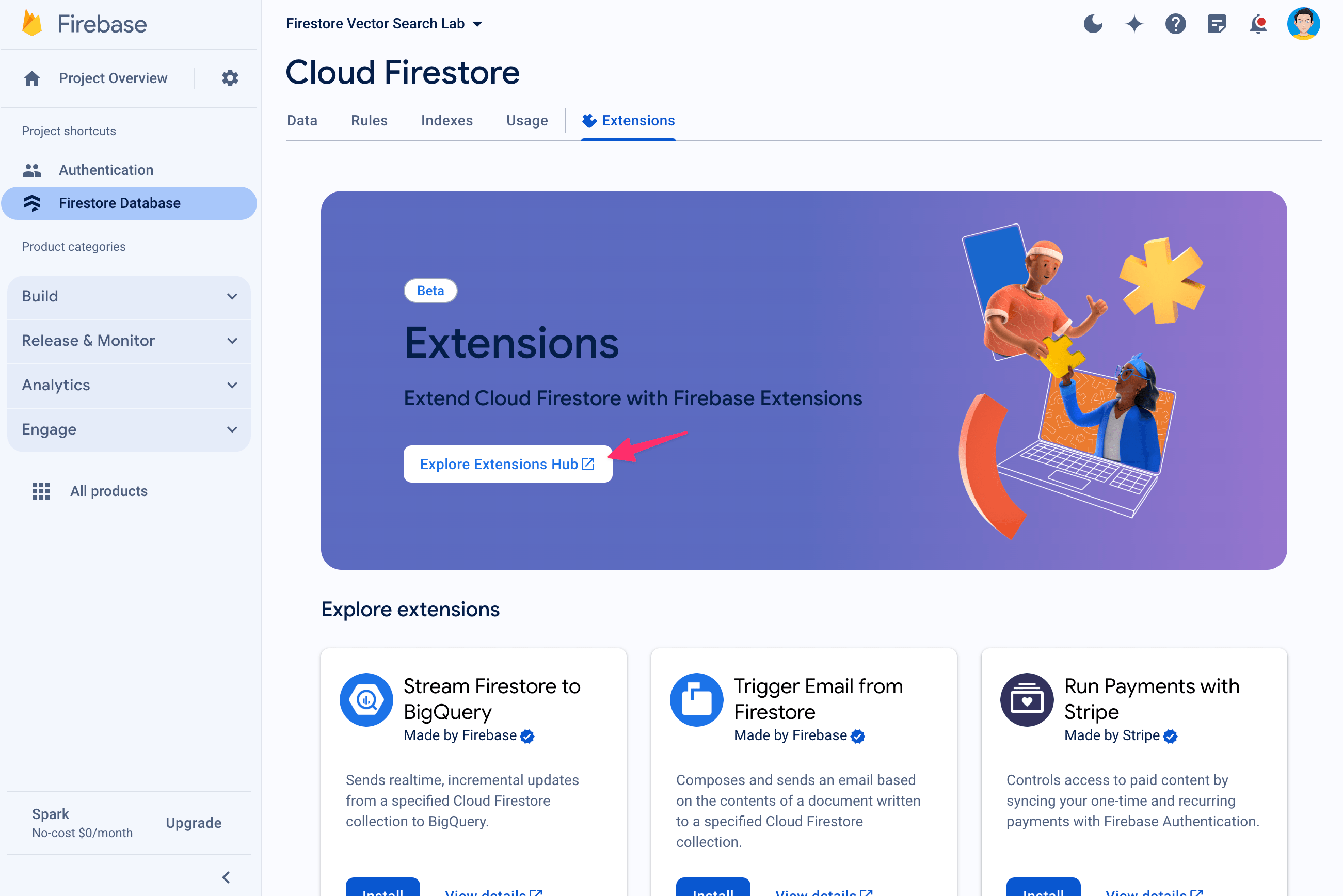Open the Indexes tab
1343x896 pixels.
pyautogui.click(x=447, y=120)
